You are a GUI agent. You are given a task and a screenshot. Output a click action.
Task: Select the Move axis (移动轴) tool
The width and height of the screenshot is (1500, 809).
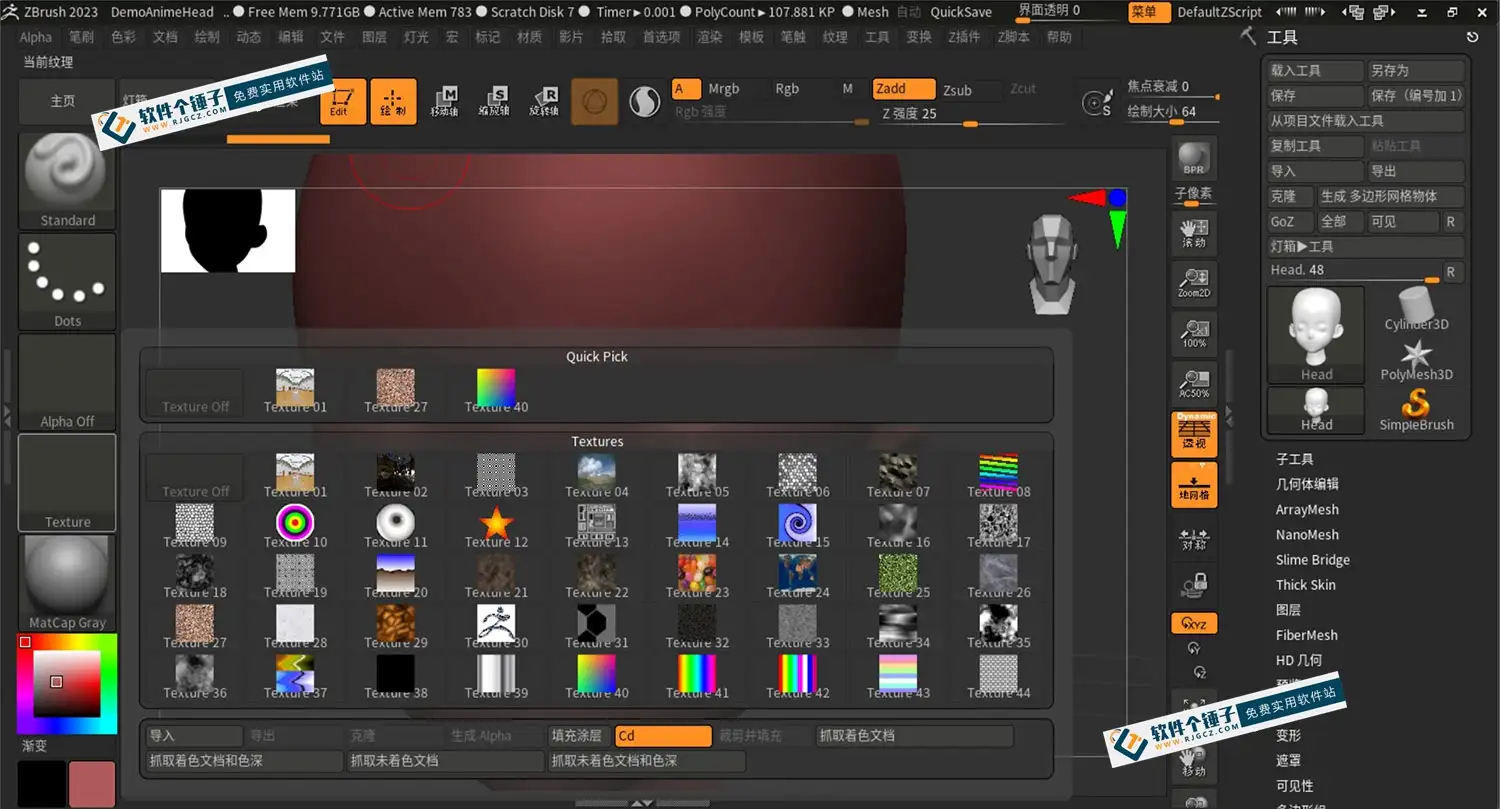pos(444,101)
